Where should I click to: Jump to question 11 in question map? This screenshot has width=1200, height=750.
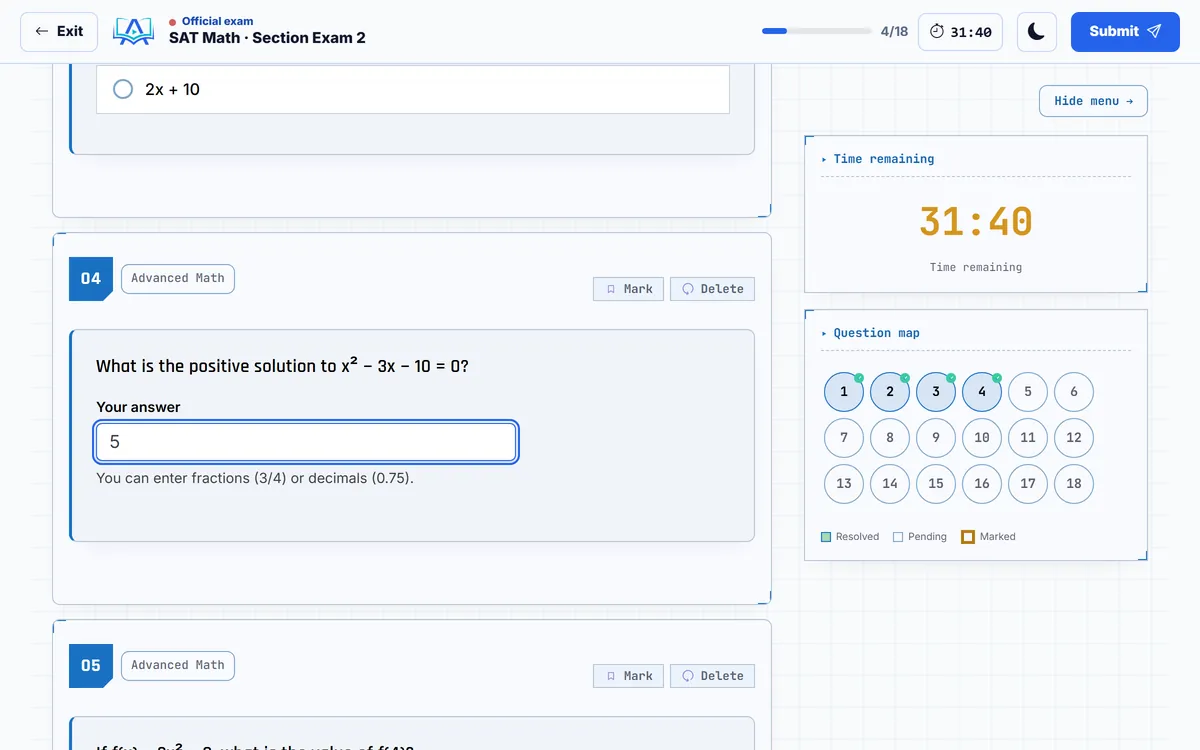[x=1028, y=438]
